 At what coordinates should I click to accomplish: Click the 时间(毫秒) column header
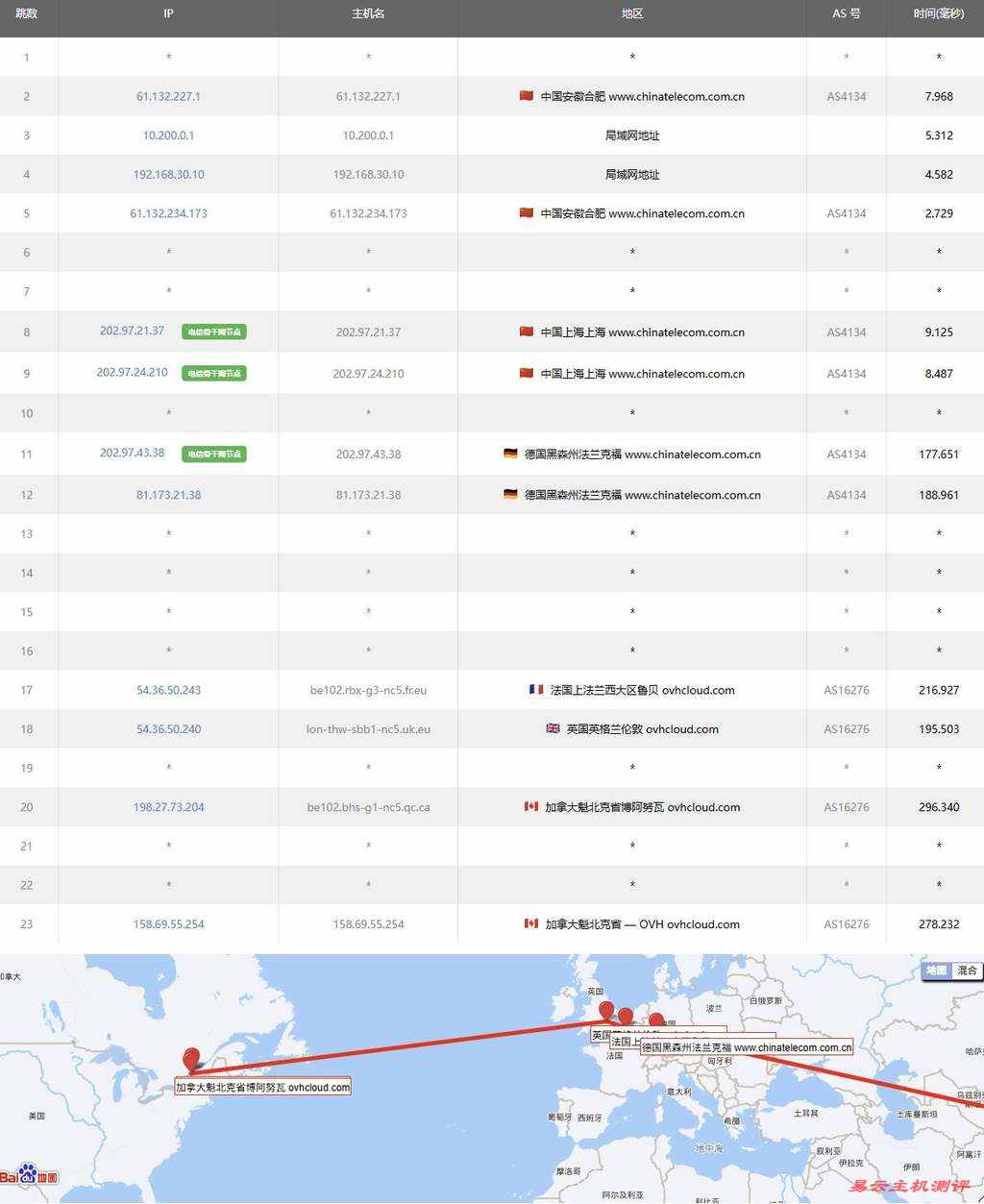939,13
